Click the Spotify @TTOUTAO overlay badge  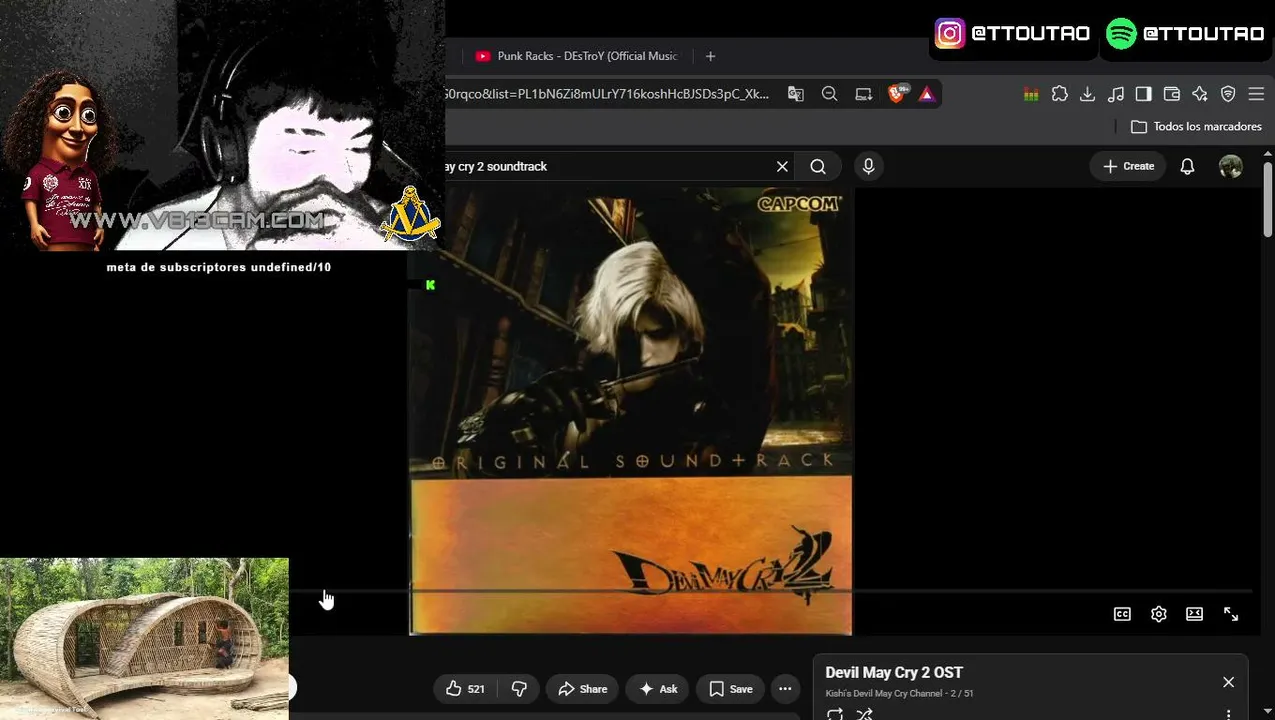[1186, 33]
